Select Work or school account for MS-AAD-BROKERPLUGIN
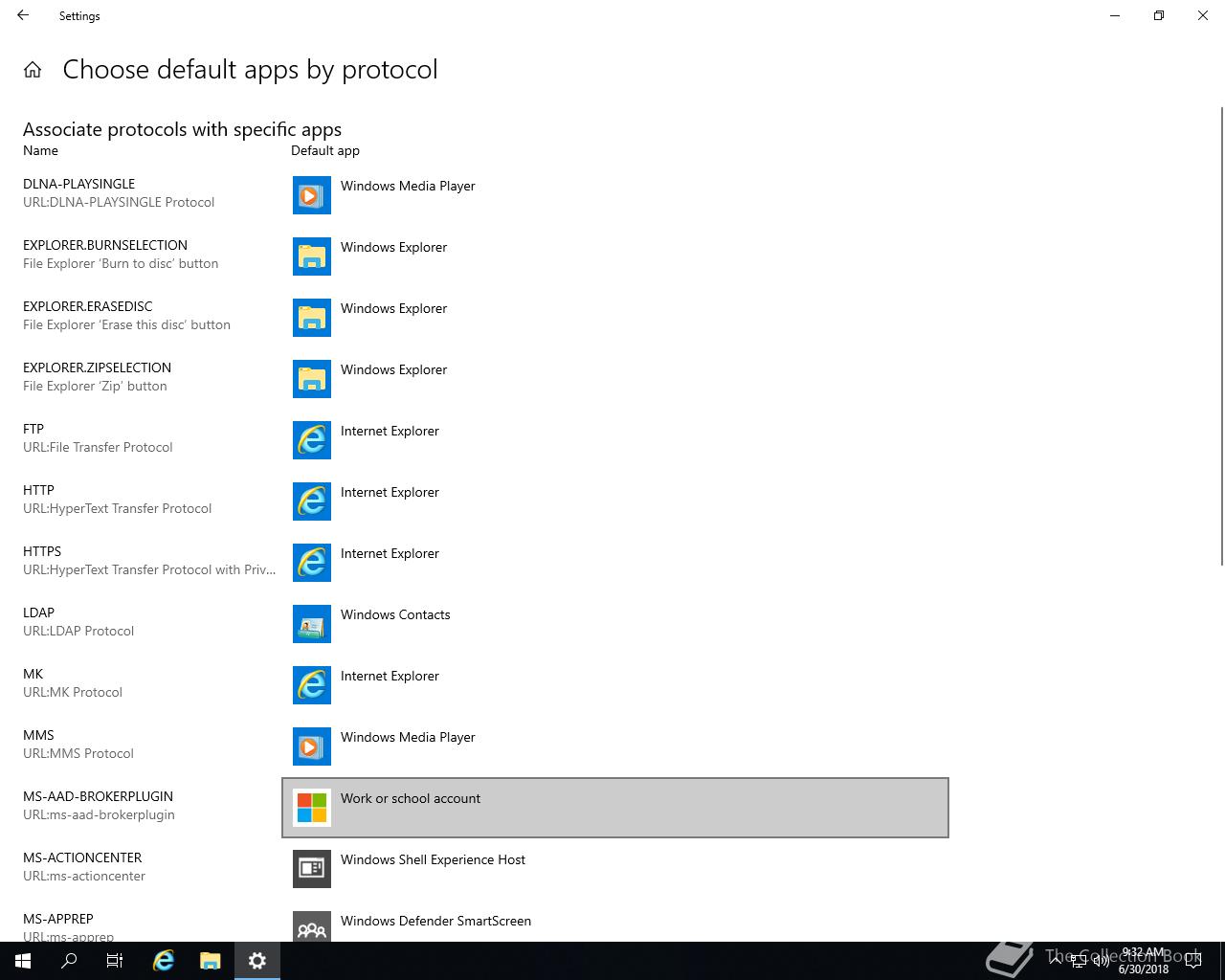The image size is (1225, 980). pos(615,808)
